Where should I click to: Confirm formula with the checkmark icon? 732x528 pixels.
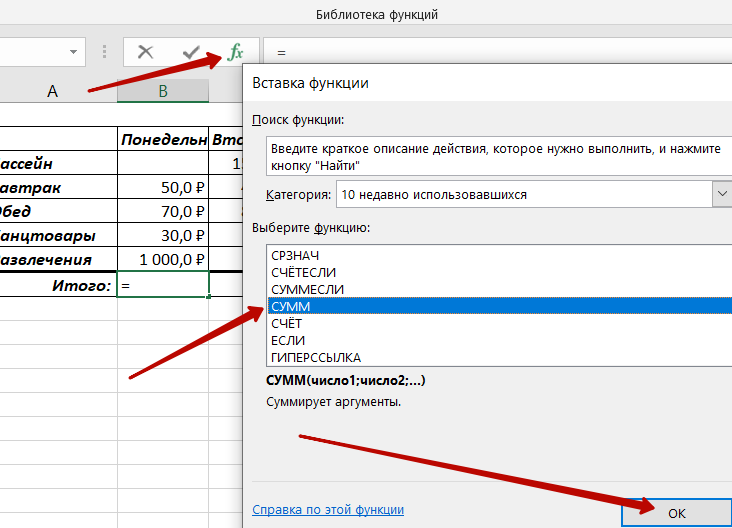[x=191, y=52]
